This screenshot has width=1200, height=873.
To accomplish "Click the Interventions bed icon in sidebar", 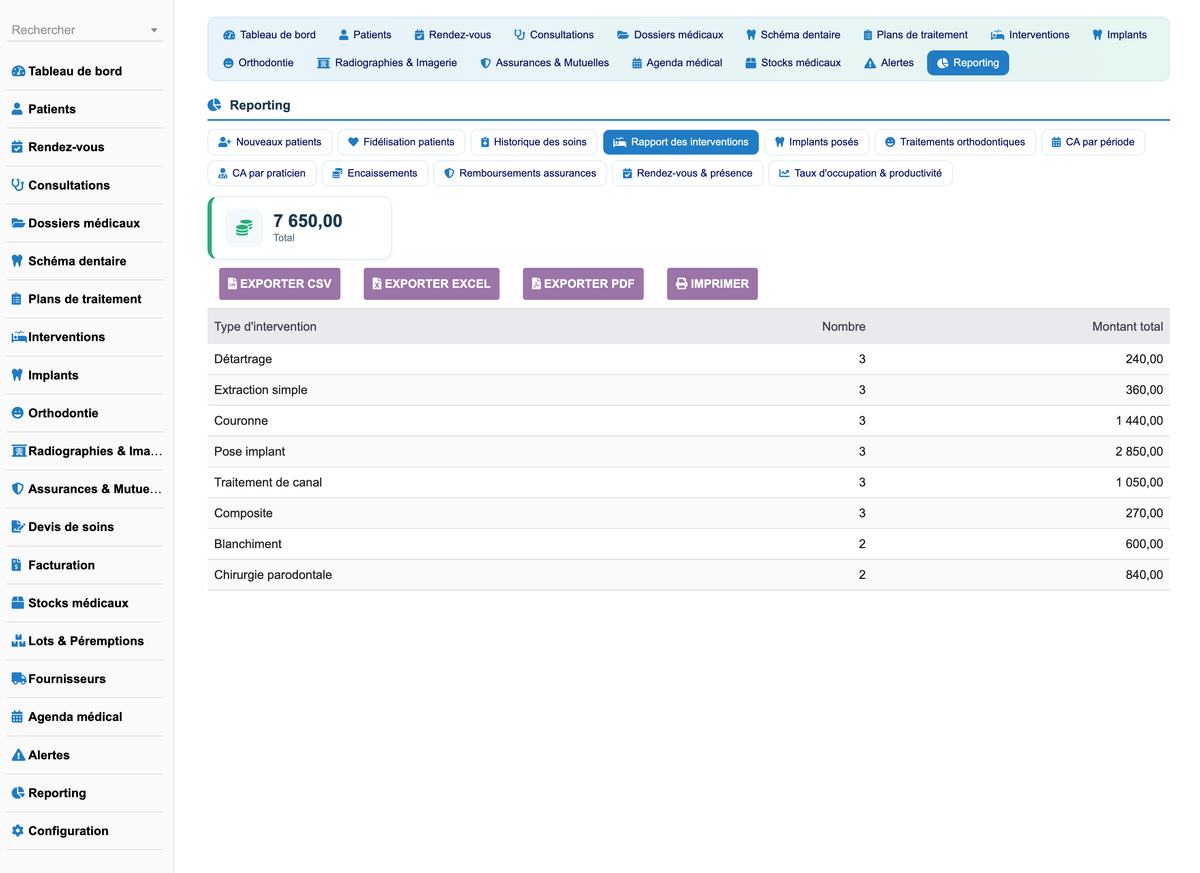I will (19, 337).
